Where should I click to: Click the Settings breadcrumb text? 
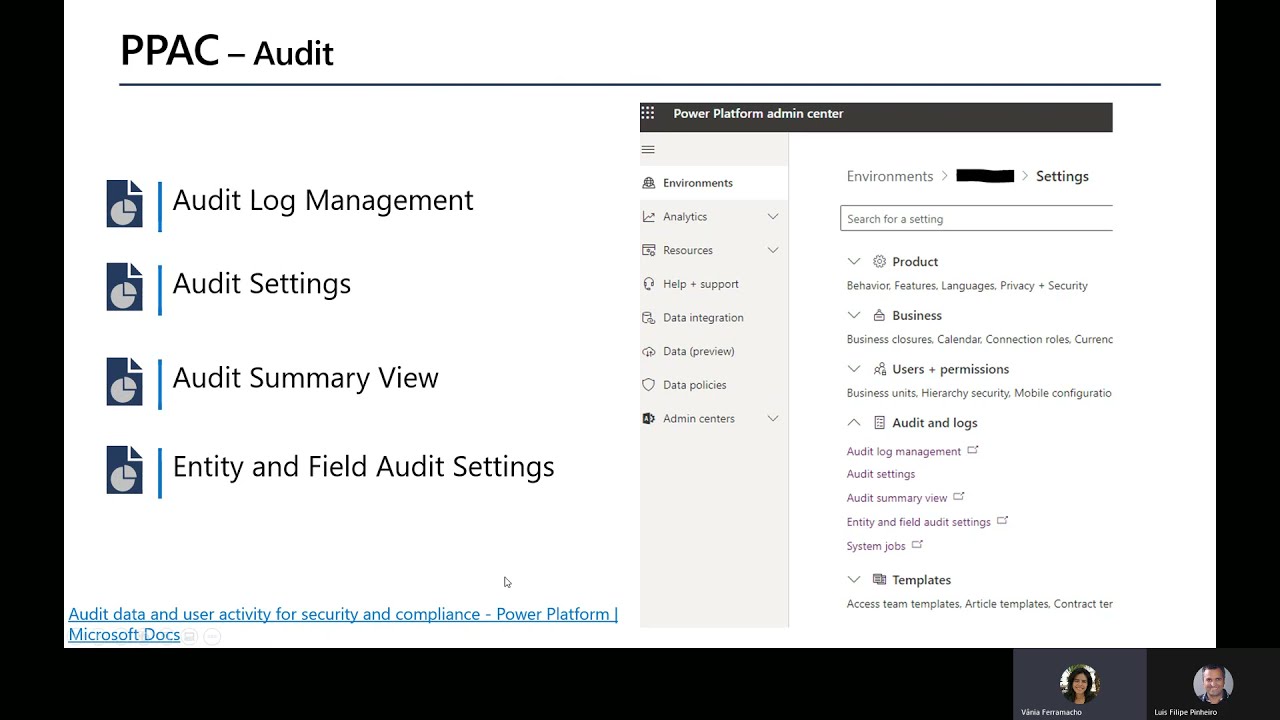1062,176
